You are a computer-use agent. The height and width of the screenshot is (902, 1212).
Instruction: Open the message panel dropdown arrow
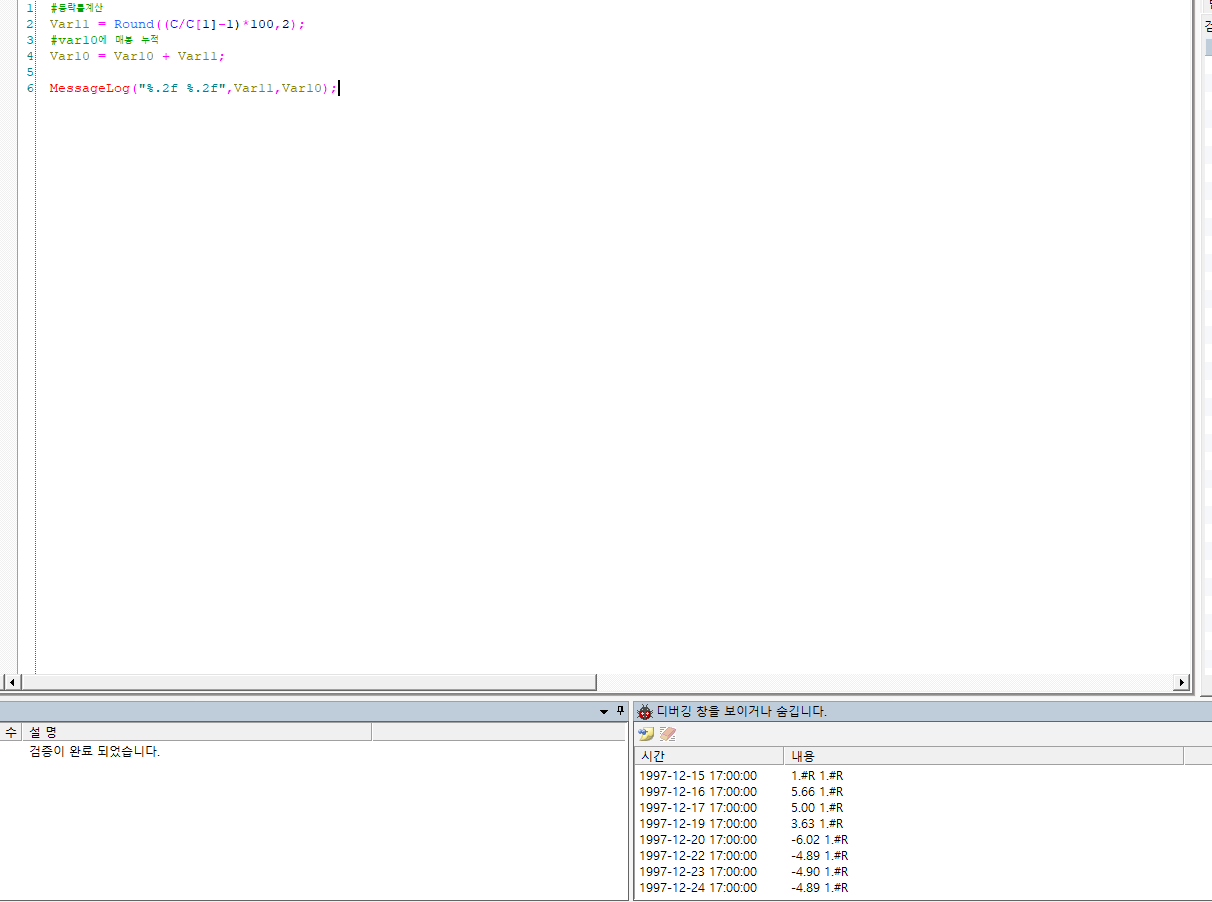pos(604,712)
